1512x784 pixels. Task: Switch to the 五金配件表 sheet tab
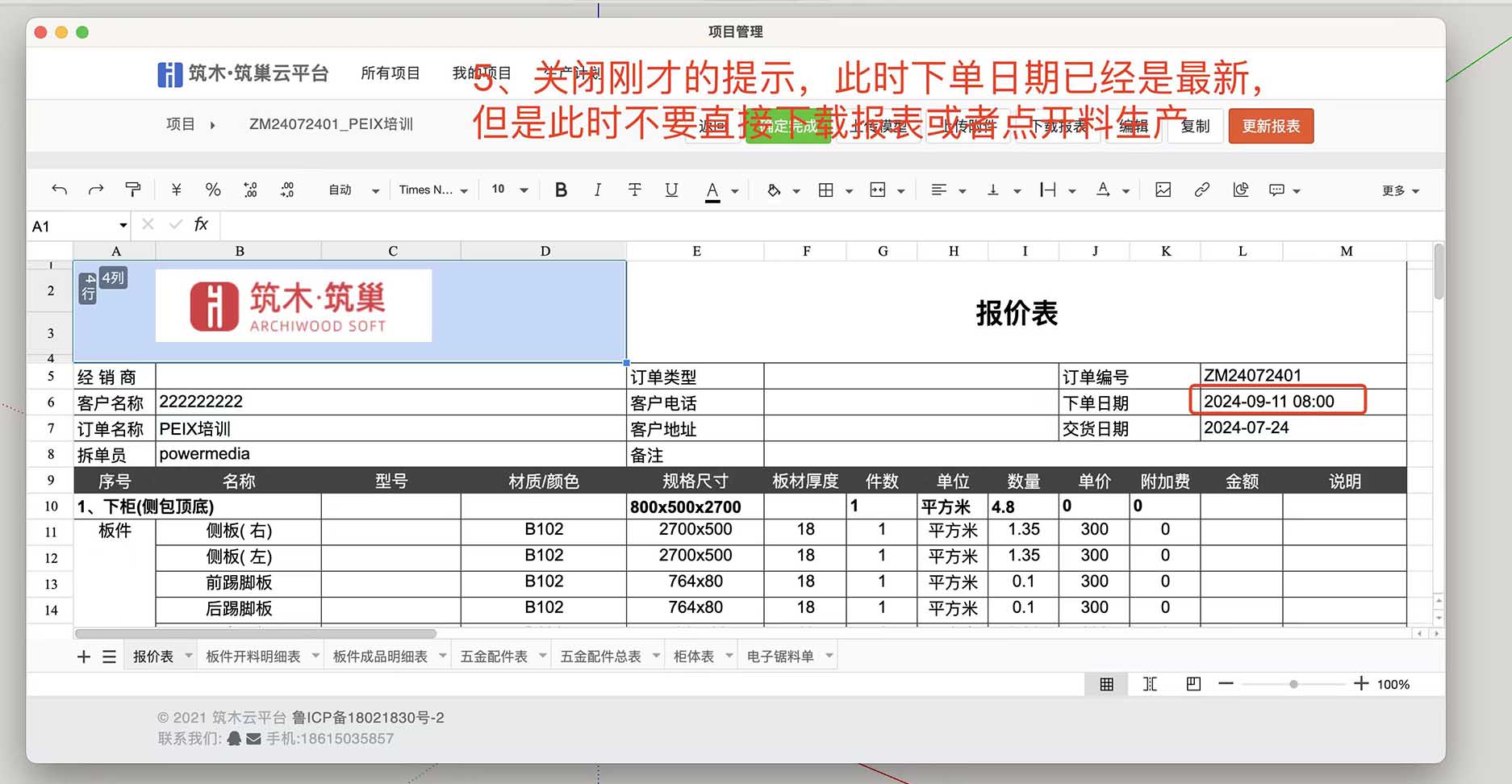493,655
